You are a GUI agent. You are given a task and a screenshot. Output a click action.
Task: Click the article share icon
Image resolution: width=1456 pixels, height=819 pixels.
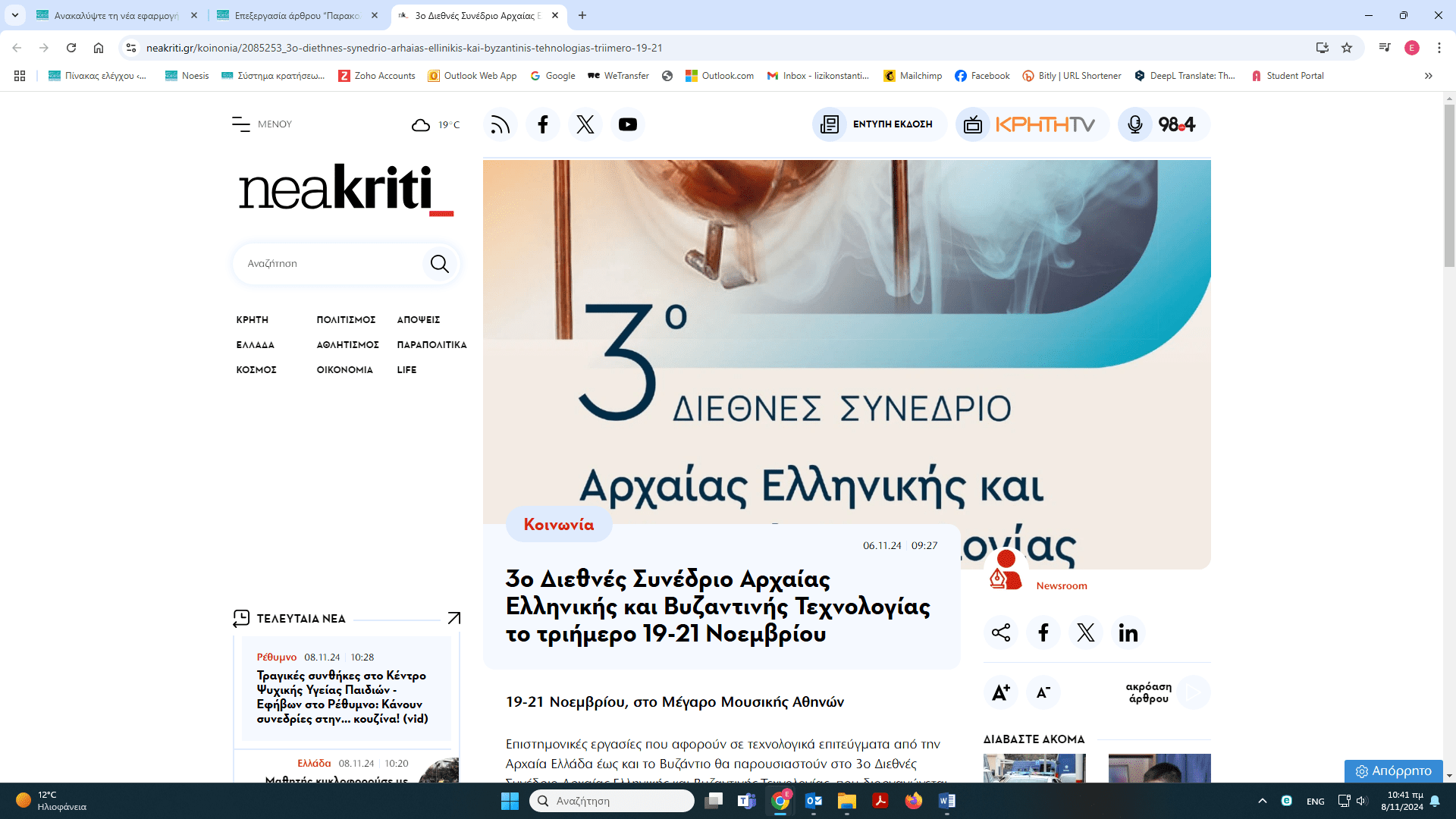coord(1000,632)
